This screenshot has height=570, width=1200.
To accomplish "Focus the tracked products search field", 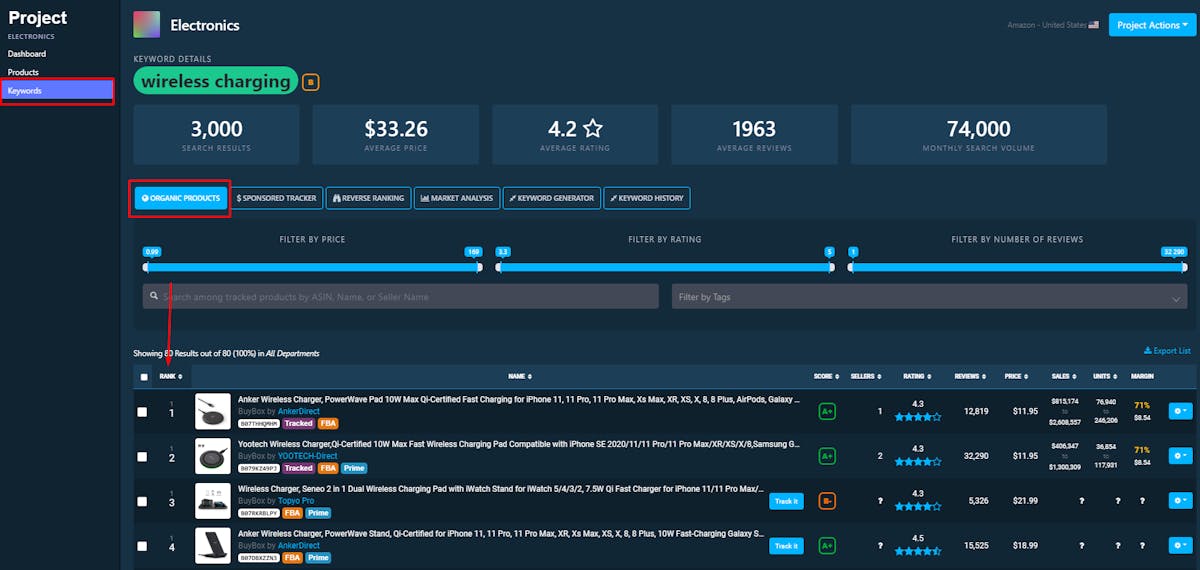I will 401,296.
